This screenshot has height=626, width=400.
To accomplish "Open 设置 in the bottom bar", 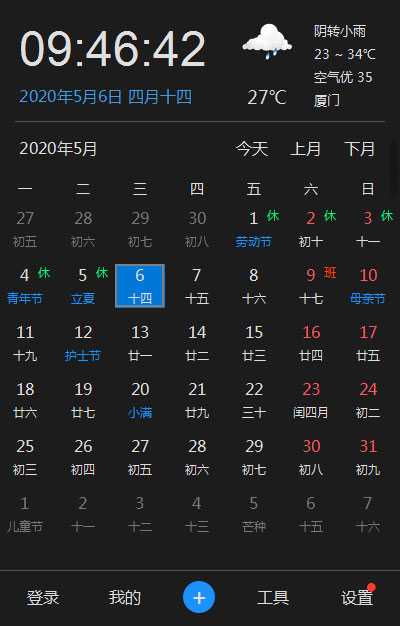I will (357, 598).
